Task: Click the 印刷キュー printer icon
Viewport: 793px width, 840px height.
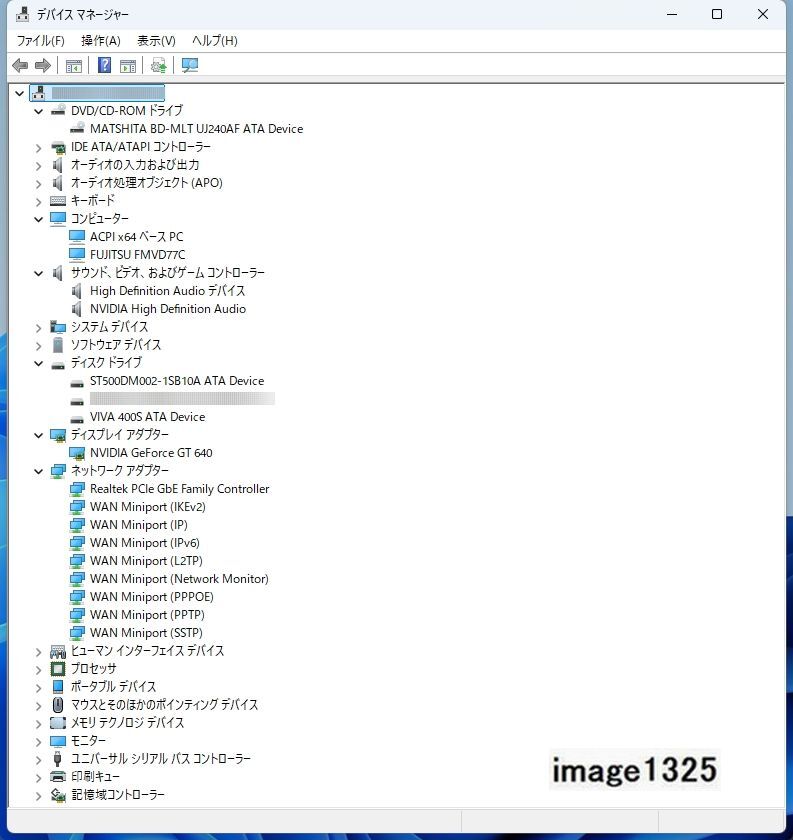Action: pyautogui.click(x=58, y=776)
